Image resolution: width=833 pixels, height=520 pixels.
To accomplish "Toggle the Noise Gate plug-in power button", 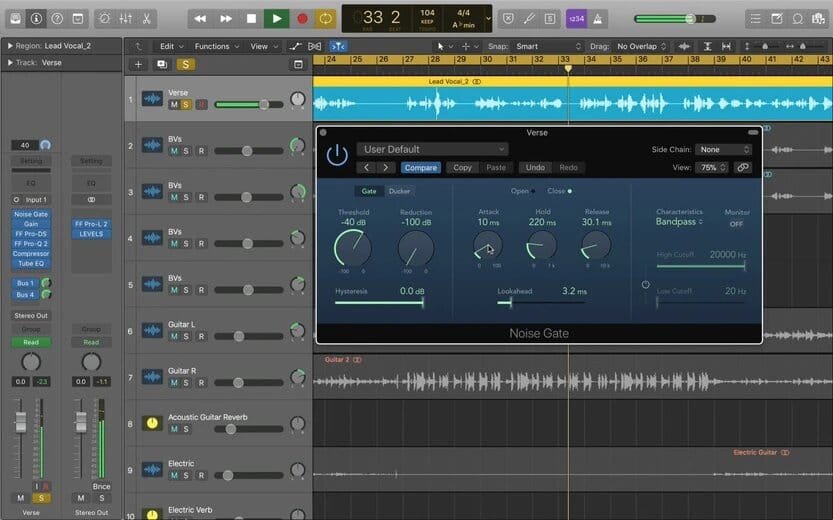I will (337, 155).
